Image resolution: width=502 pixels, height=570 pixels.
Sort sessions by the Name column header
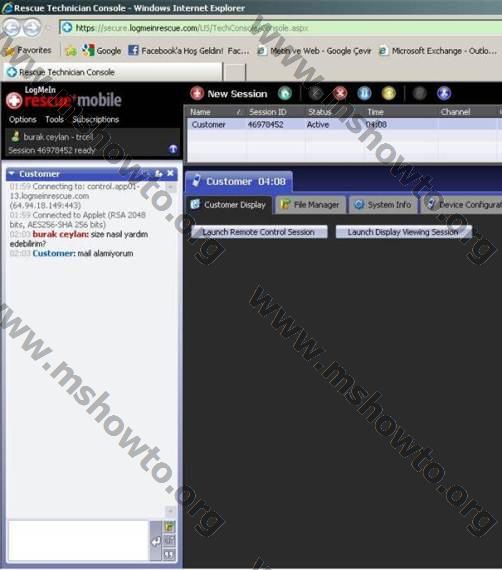point(200,112)
